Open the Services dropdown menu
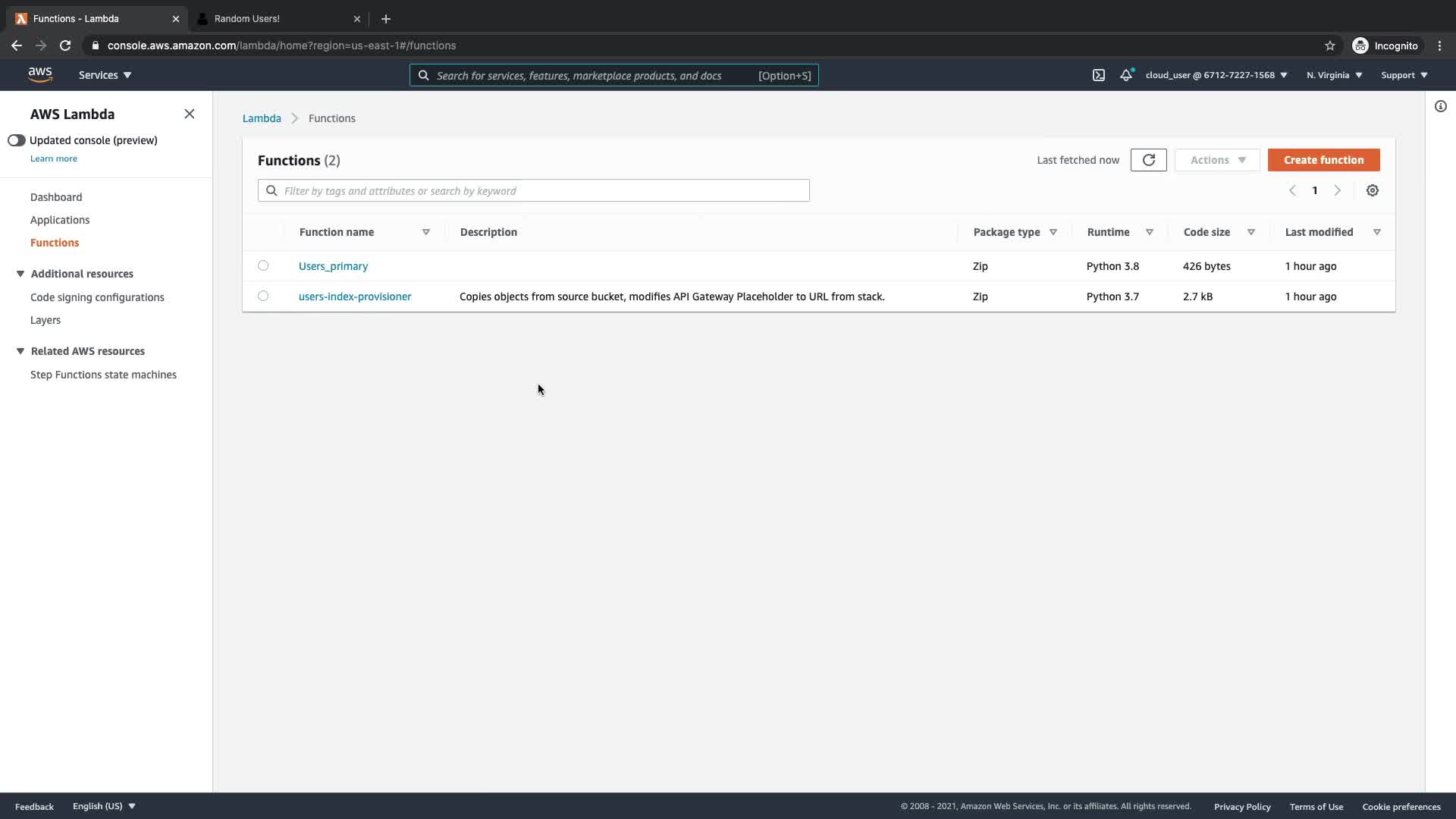This screenshot has width=1456, height=819. click(105, 75)
